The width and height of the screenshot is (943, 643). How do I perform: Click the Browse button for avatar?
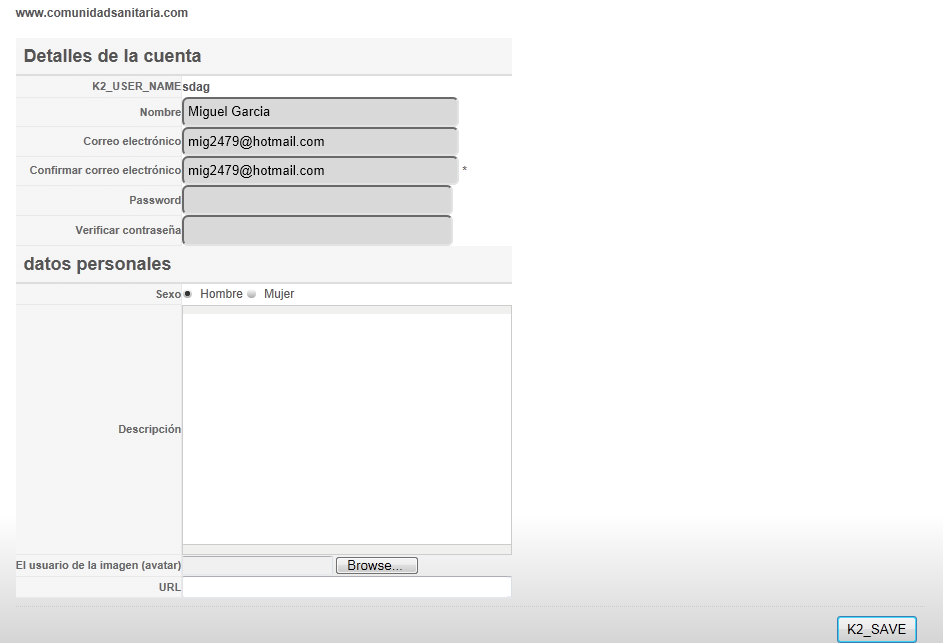(376, 565)
